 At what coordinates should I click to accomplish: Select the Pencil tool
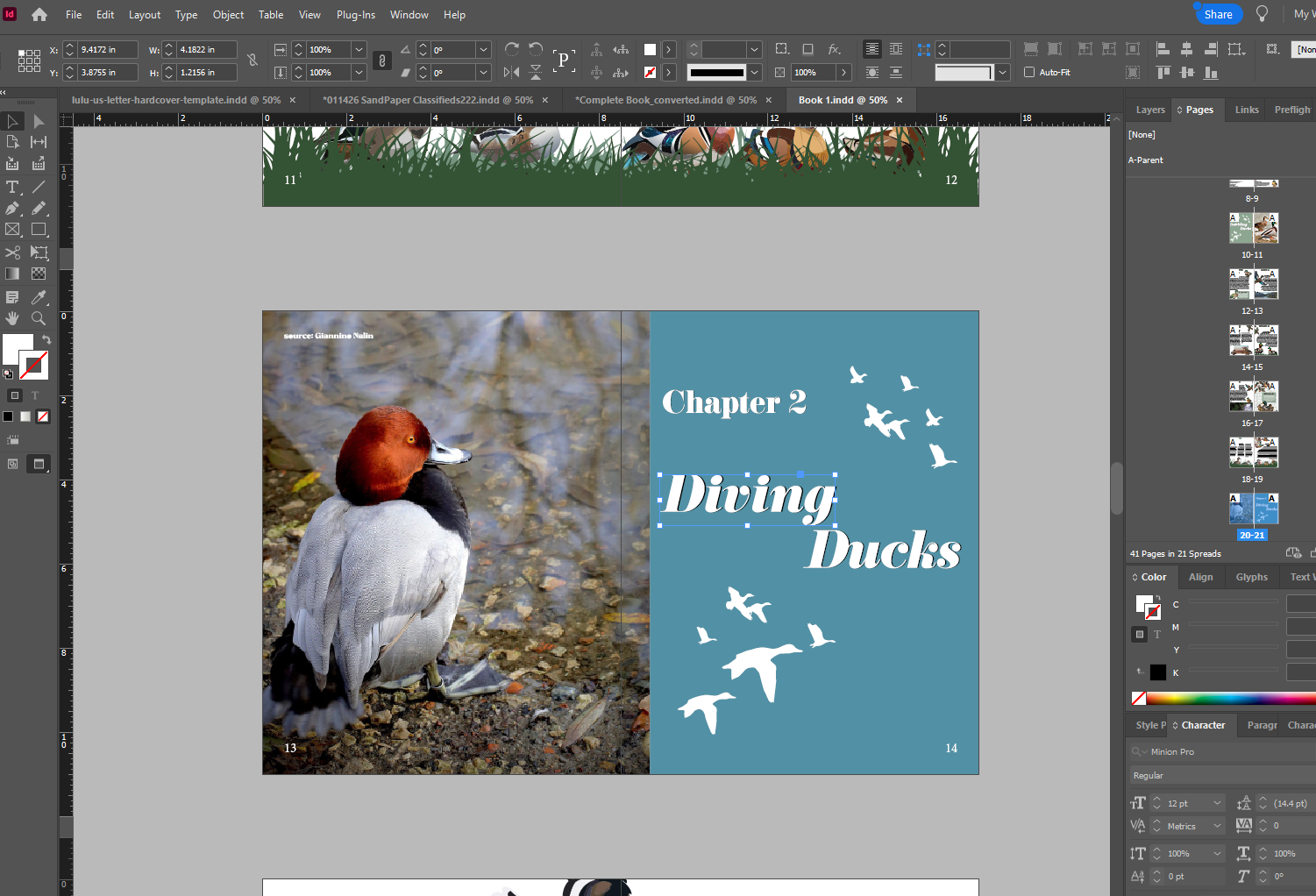pos(39,209)
